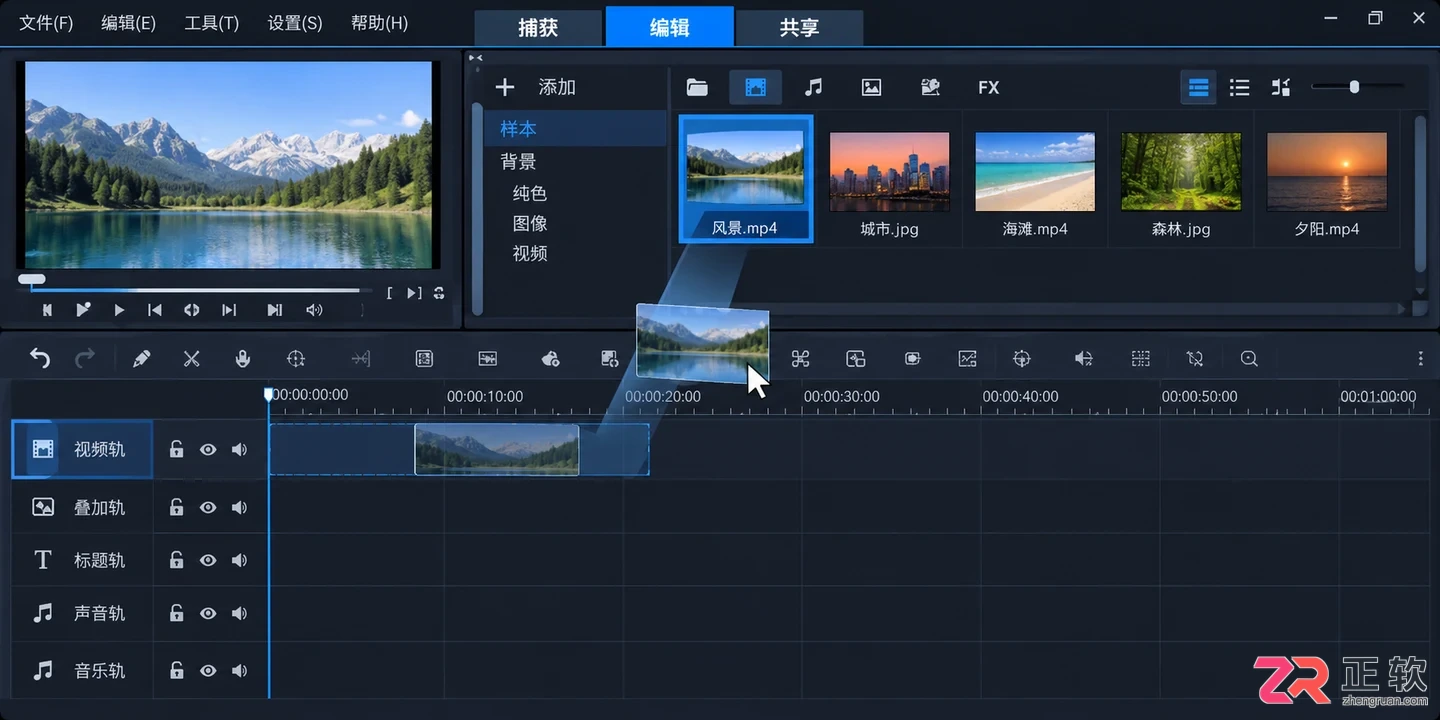Screen dimensions: 1440x720
Task: Click the undo arrow in timeline toolbar
Action: pos(40,358)
